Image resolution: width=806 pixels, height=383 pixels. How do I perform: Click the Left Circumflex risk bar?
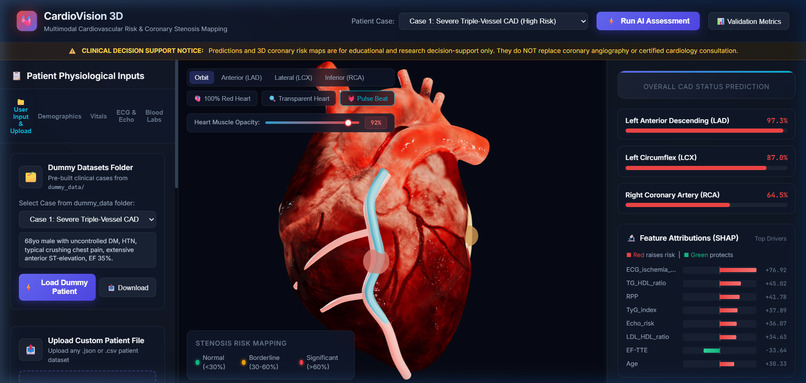[706, 168]
